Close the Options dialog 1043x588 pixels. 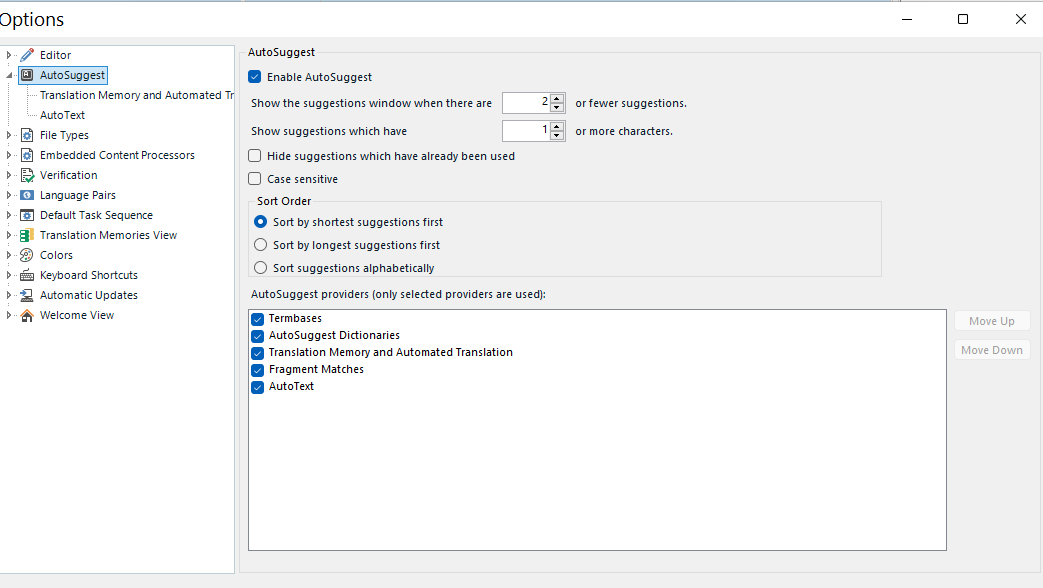pyautogui.click(x=1021, y=19)
